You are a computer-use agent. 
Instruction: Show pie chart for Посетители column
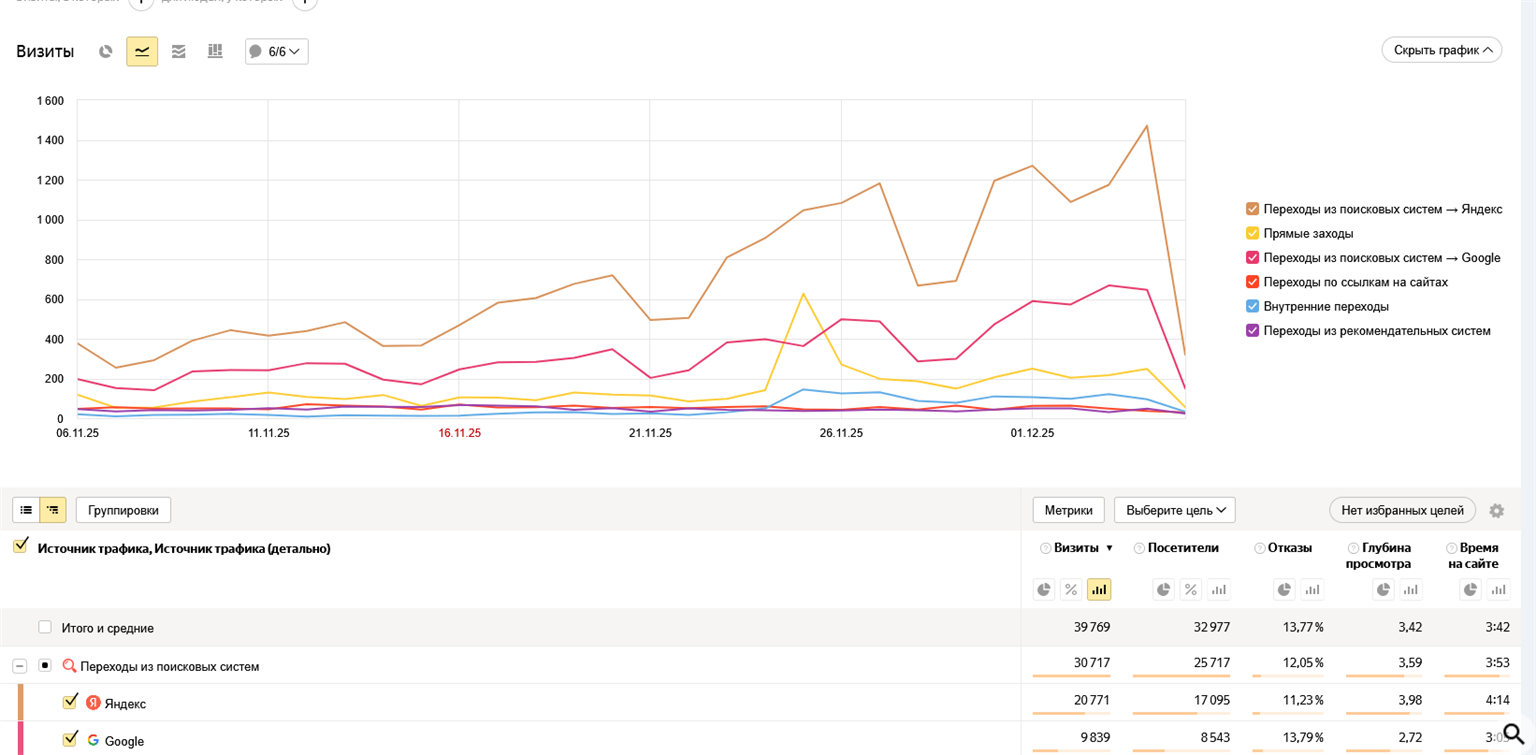pos(1164,590)
